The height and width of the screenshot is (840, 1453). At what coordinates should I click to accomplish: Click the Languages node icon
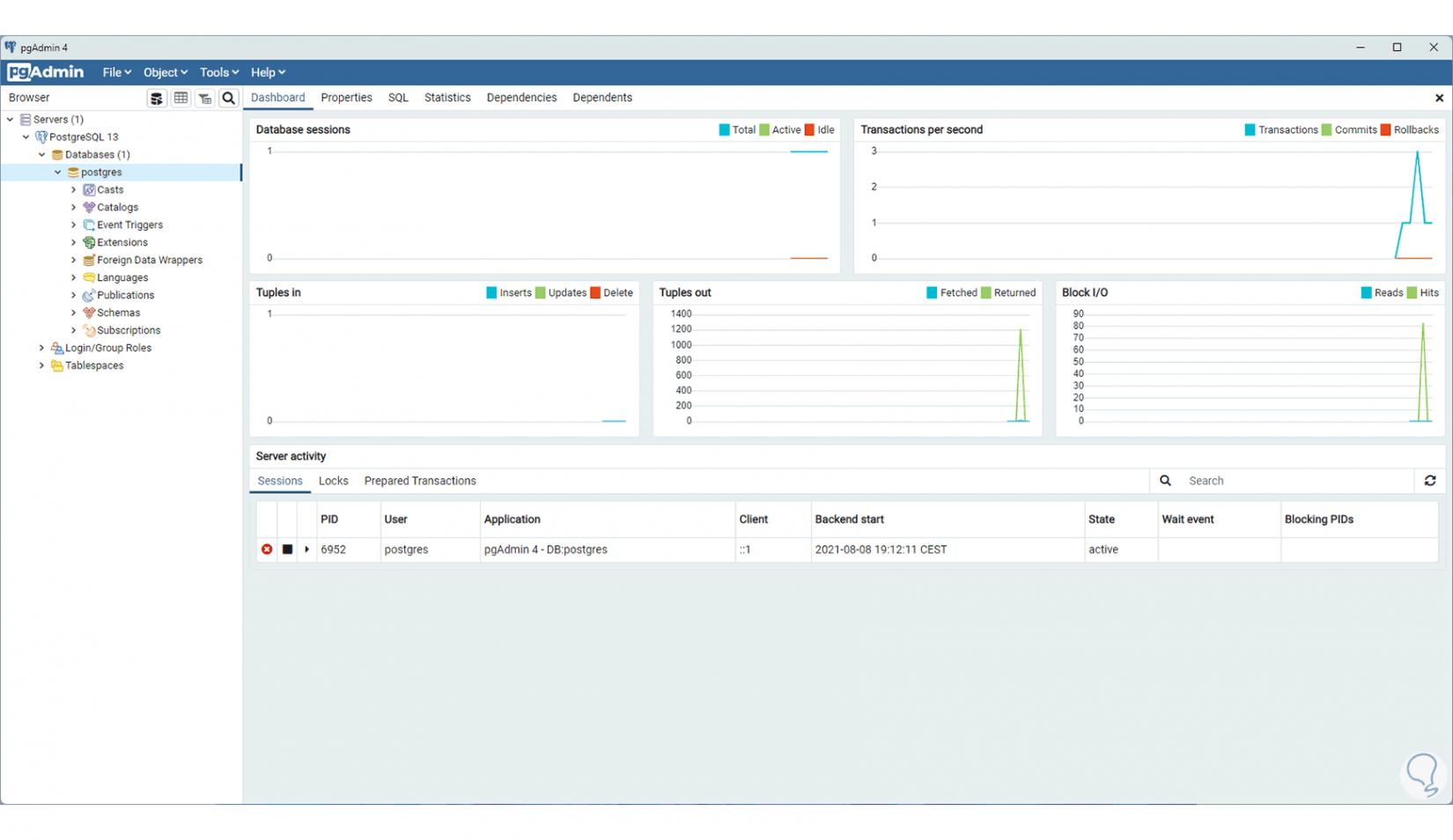click(89, 277)
